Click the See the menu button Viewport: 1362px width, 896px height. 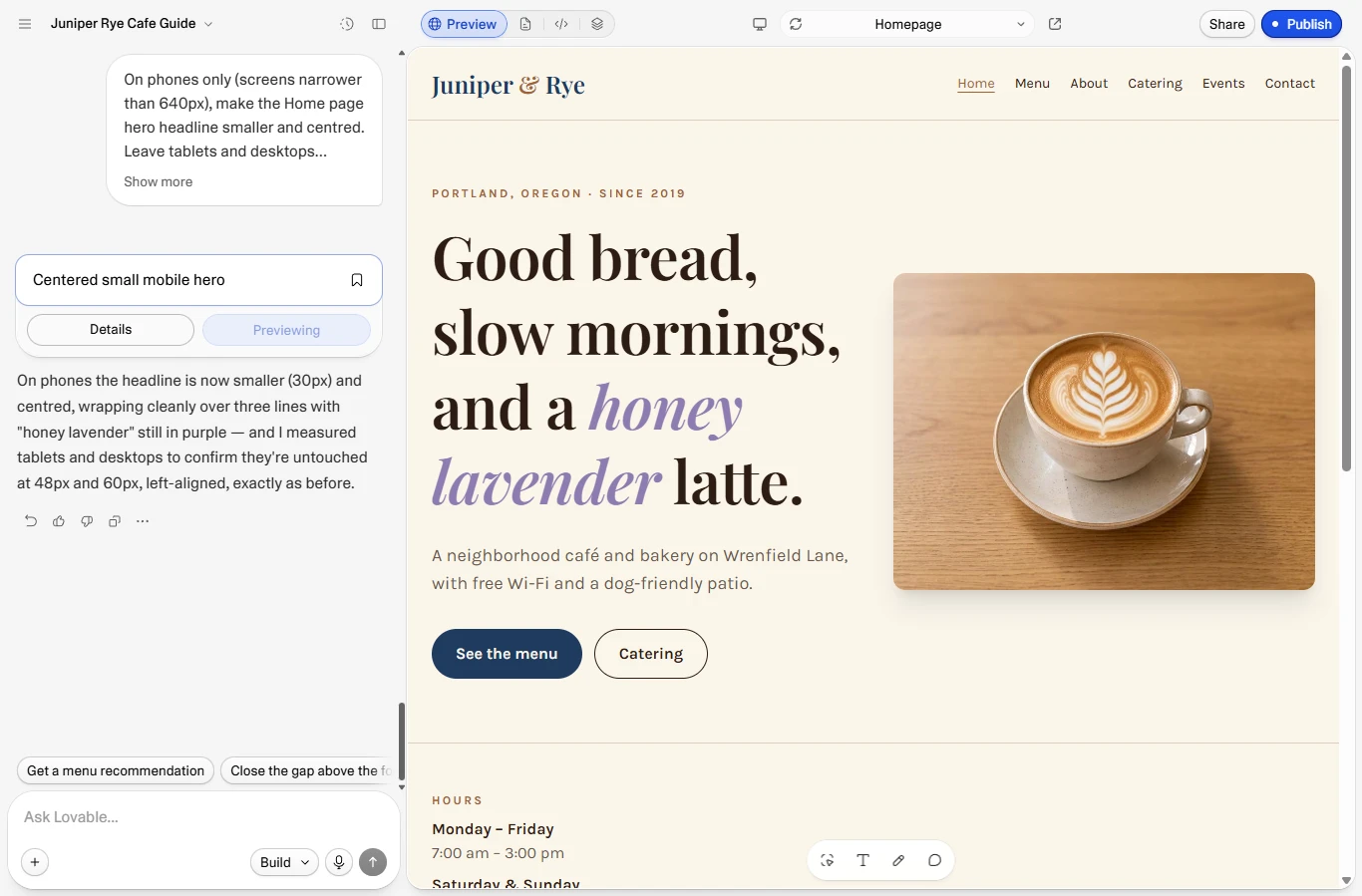(x=507, y=654)
